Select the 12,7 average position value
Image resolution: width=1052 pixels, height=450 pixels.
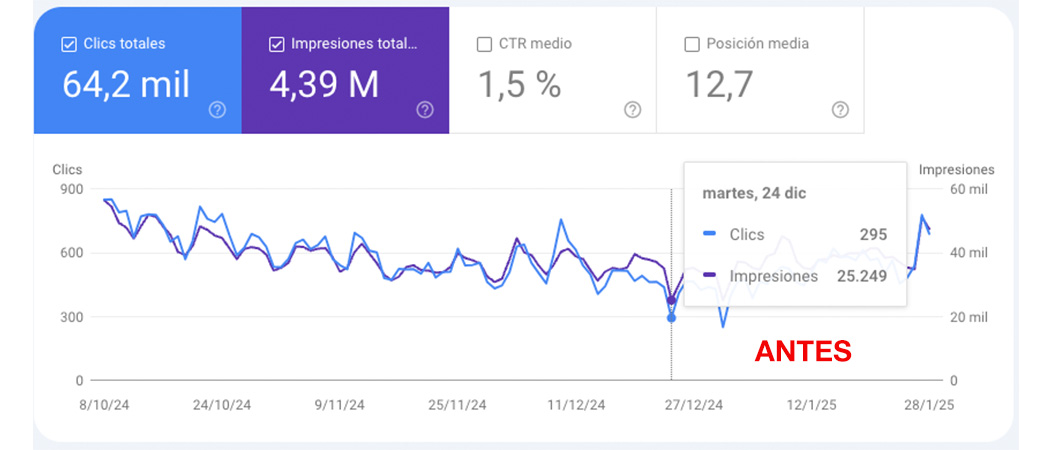point(718,85)
